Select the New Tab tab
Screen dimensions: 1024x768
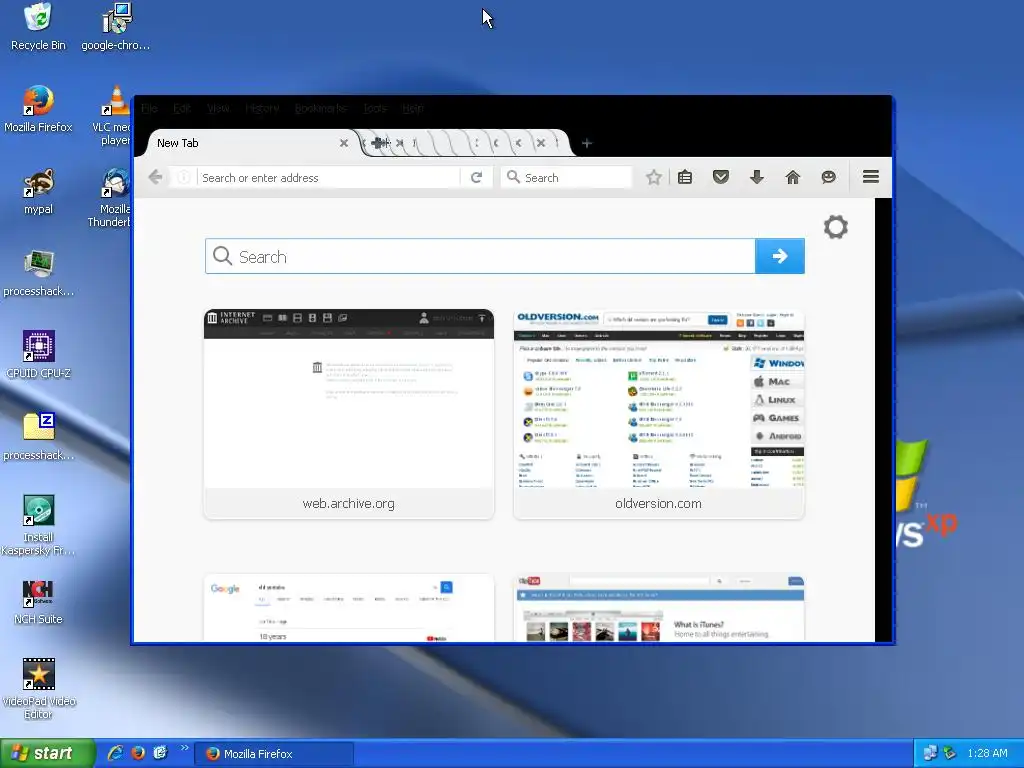click(251, 143)
